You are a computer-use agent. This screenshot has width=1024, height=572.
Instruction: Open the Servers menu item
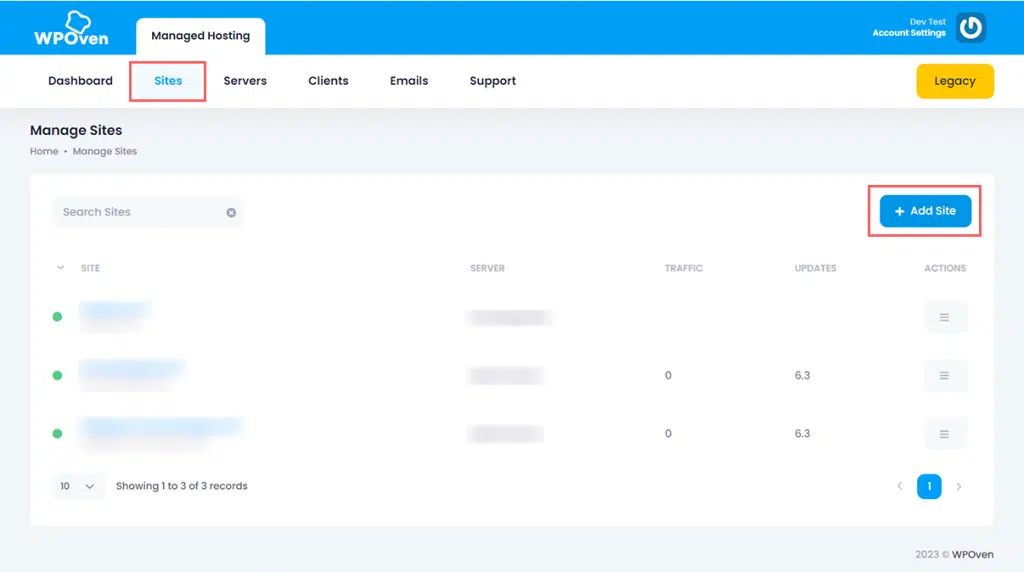245,81
